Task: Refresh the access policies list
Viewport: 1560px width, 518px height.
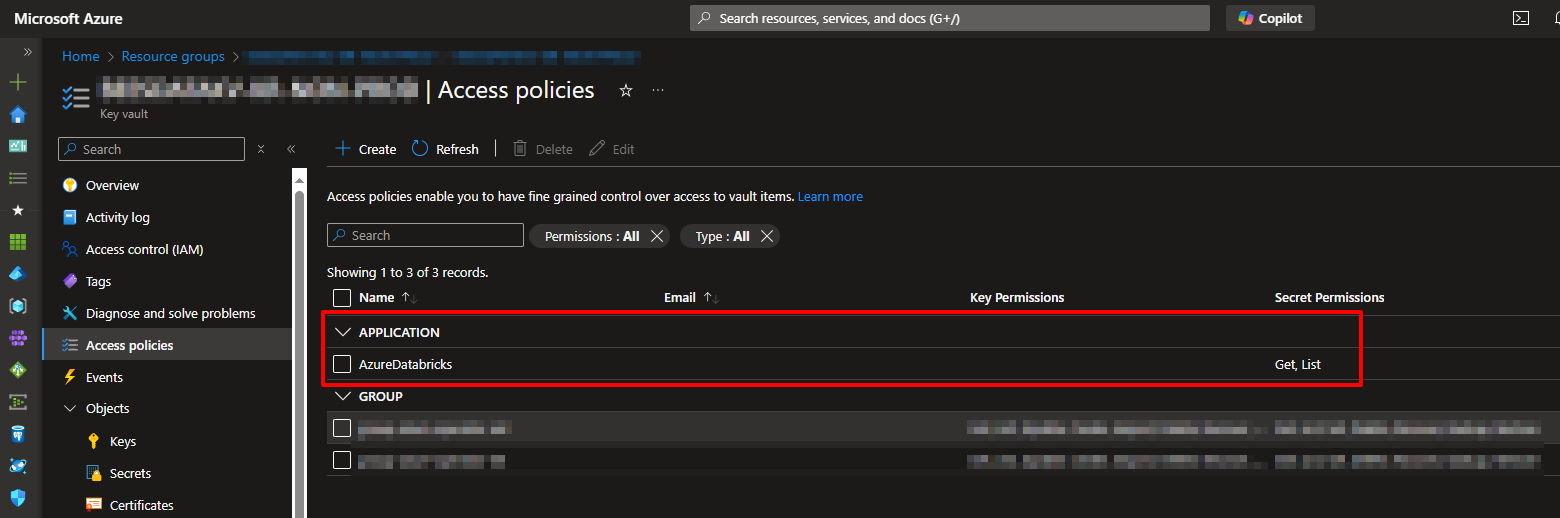Action: [445, 149]
